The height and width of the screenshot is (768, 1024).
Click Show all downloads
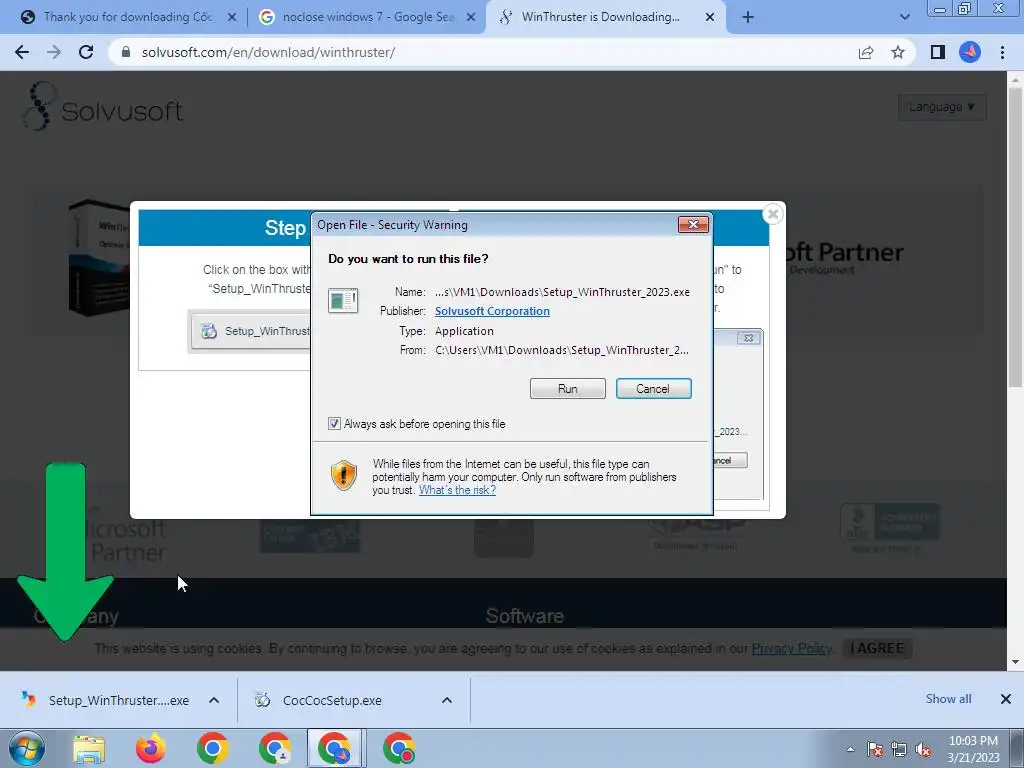coord(948,699)
